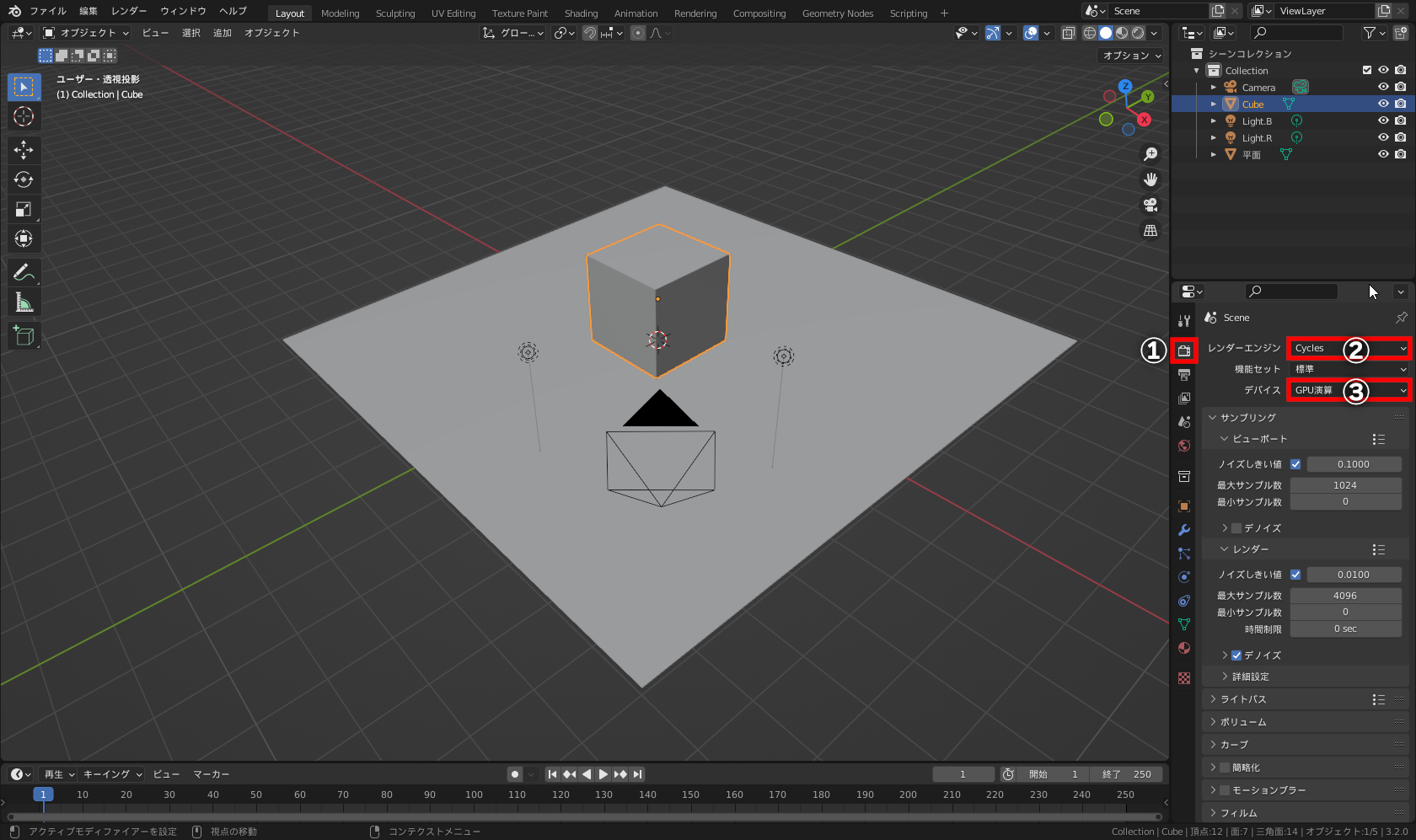
Task: Toggle render noise threshold checkbox
Action: [1295, 575]
